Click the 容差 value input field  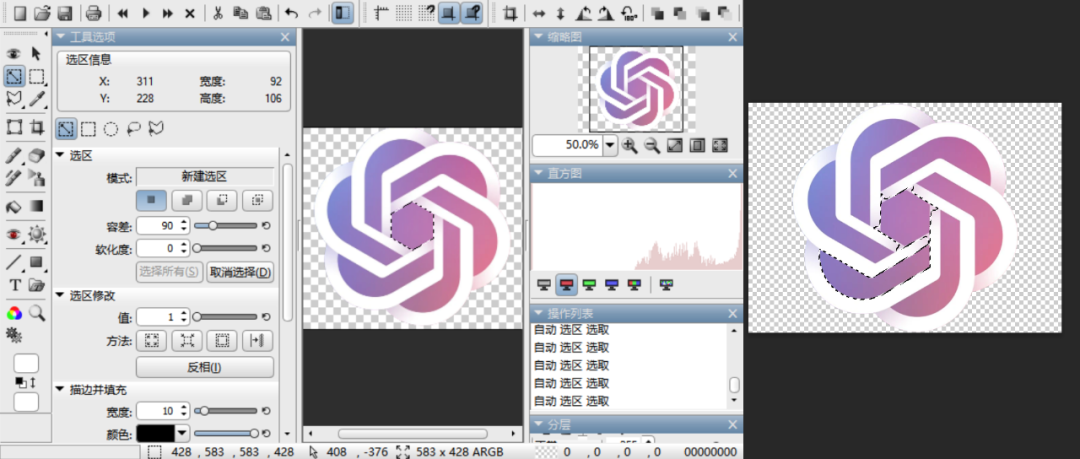(x=163, y=225)
